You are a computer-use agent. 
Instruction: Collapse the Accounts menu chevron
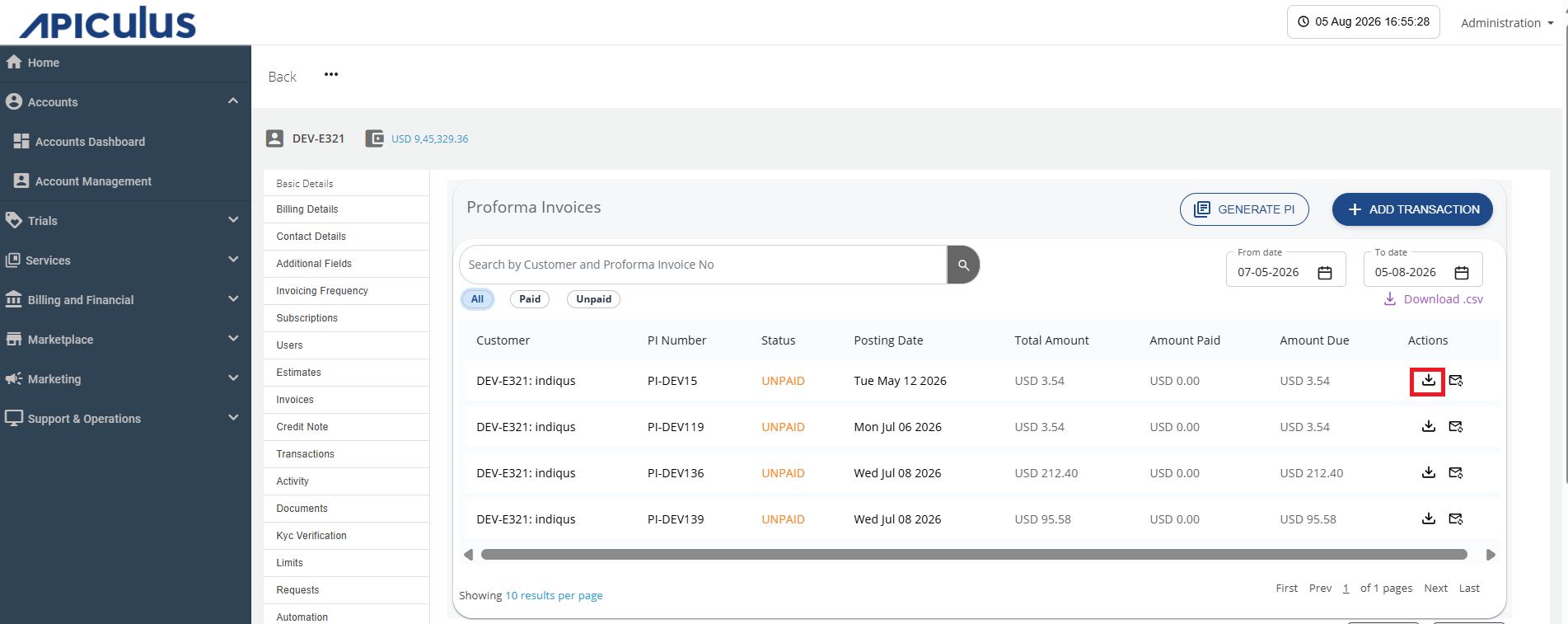pos(233,101)
